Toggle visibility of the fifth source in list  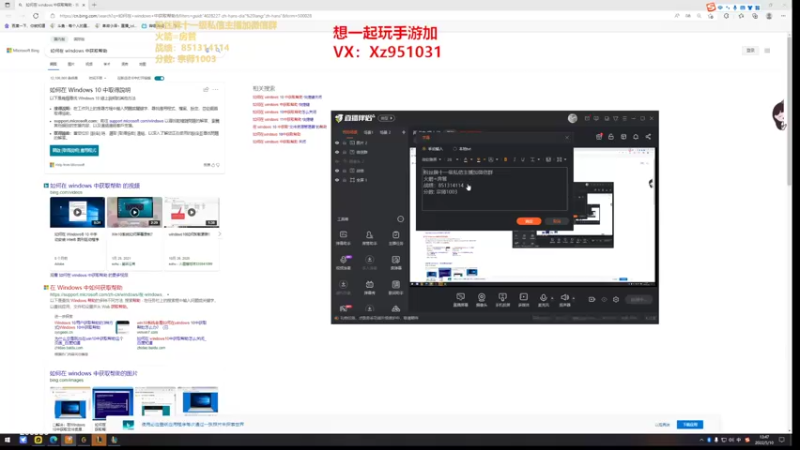click(337, 180)
